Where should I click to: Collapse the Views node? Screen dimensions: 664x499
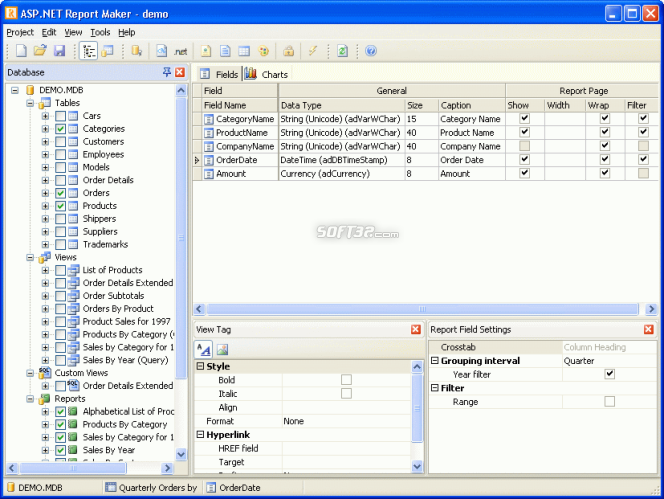tap(30, 258)
